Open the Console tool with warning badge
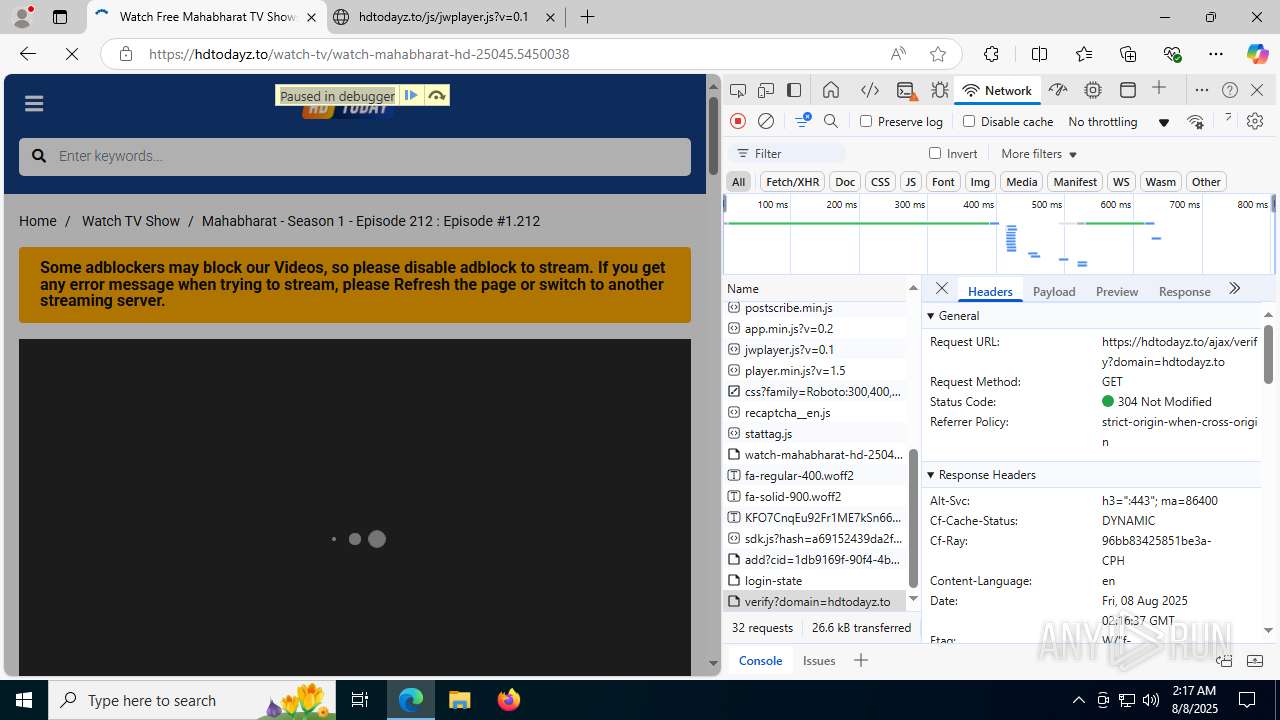This screenshot has height=720, width=1280. click(906, 90)
